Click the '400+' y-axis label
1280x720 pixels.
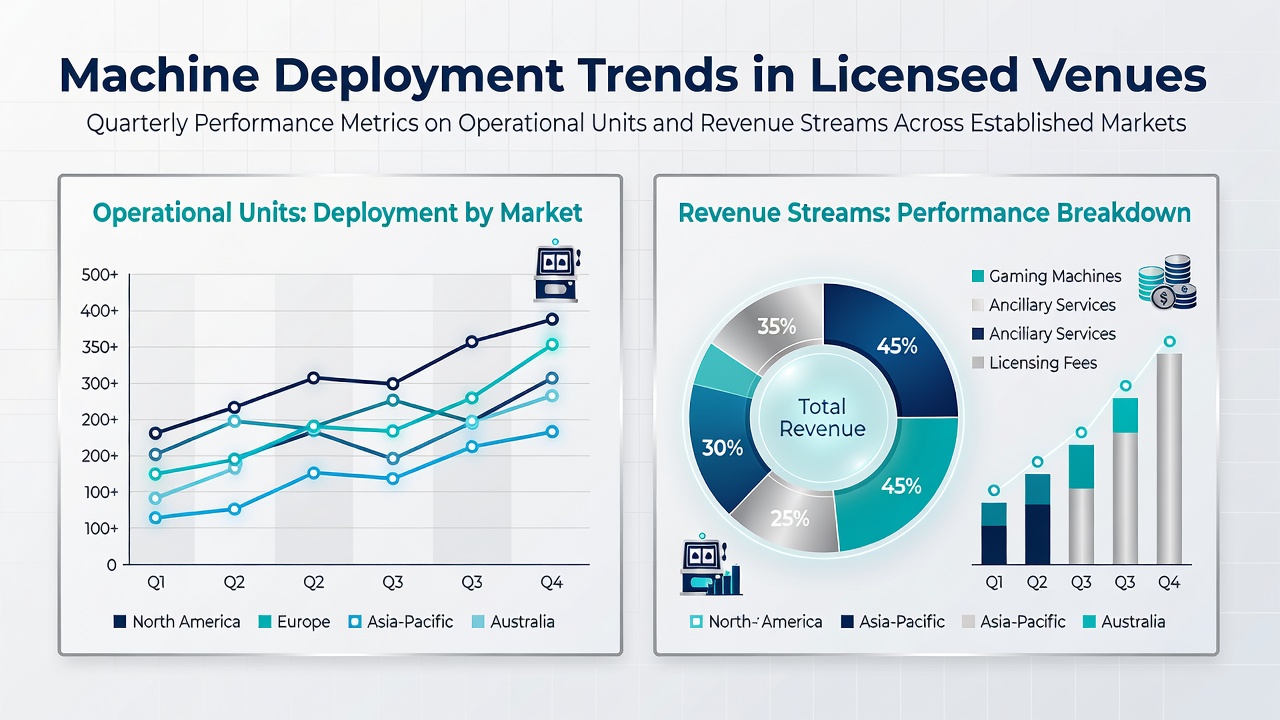[x=99, y=311]
